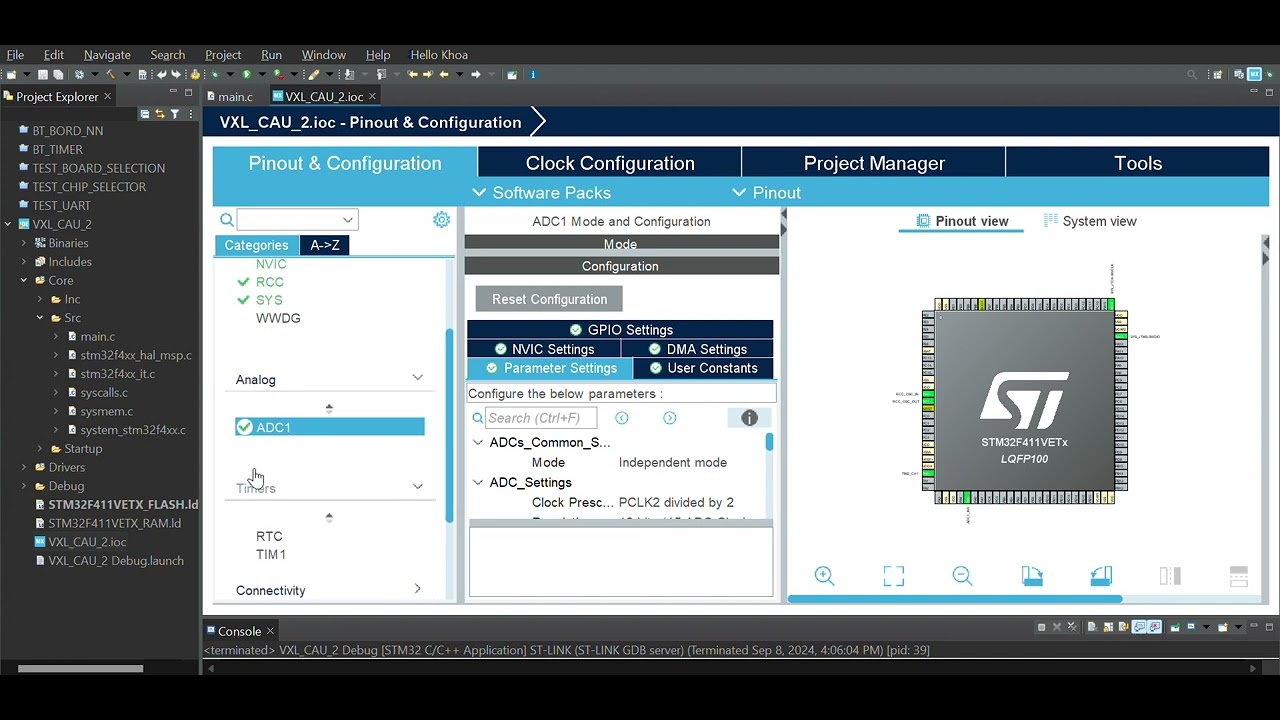Switch categories list to A->Z
Viewport: 1280px width, 720px height.
click(x=325, y=245)
